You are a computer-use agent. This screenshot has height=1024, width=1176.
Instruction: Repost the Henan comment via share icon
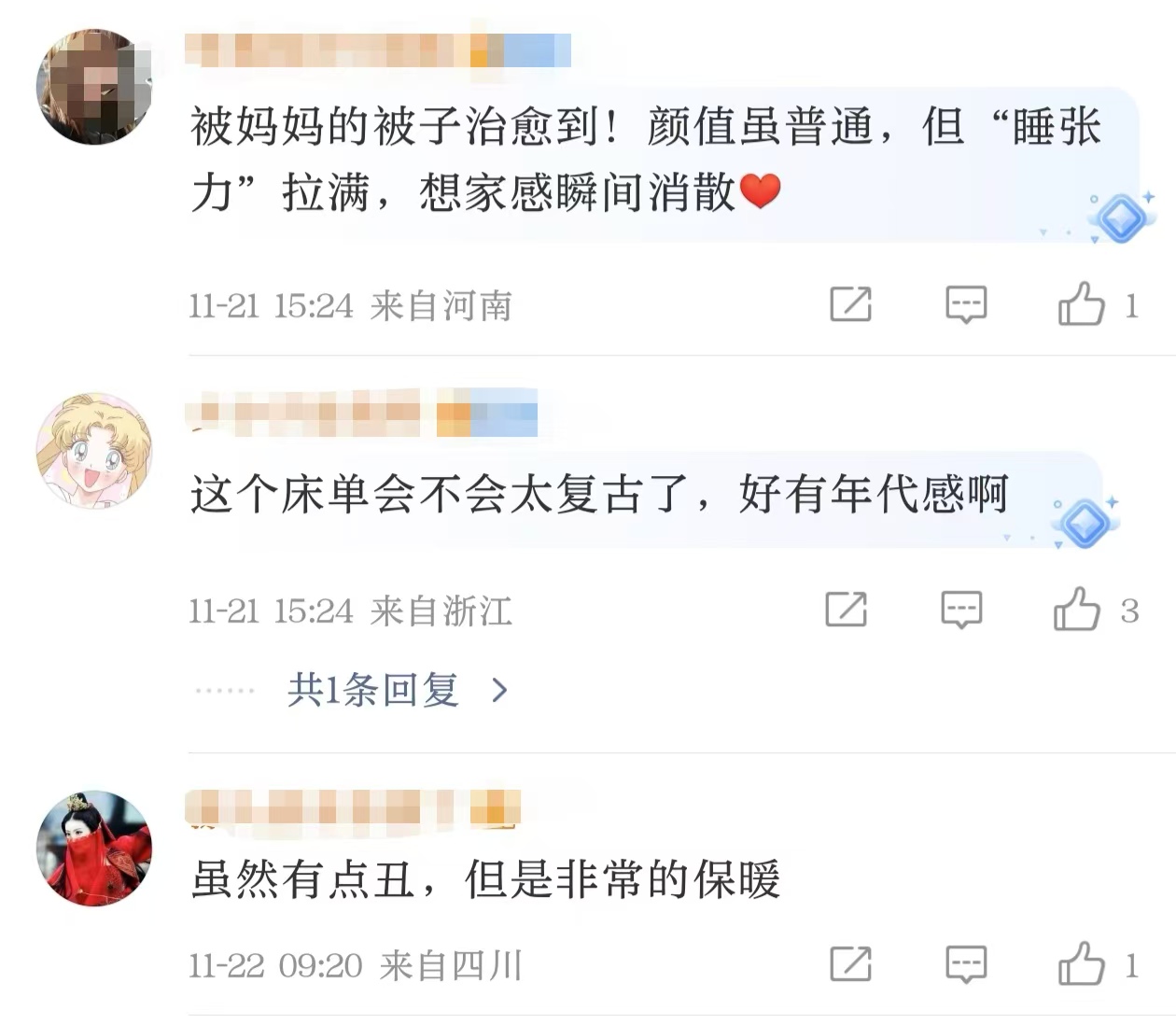[x=850, y=303]
